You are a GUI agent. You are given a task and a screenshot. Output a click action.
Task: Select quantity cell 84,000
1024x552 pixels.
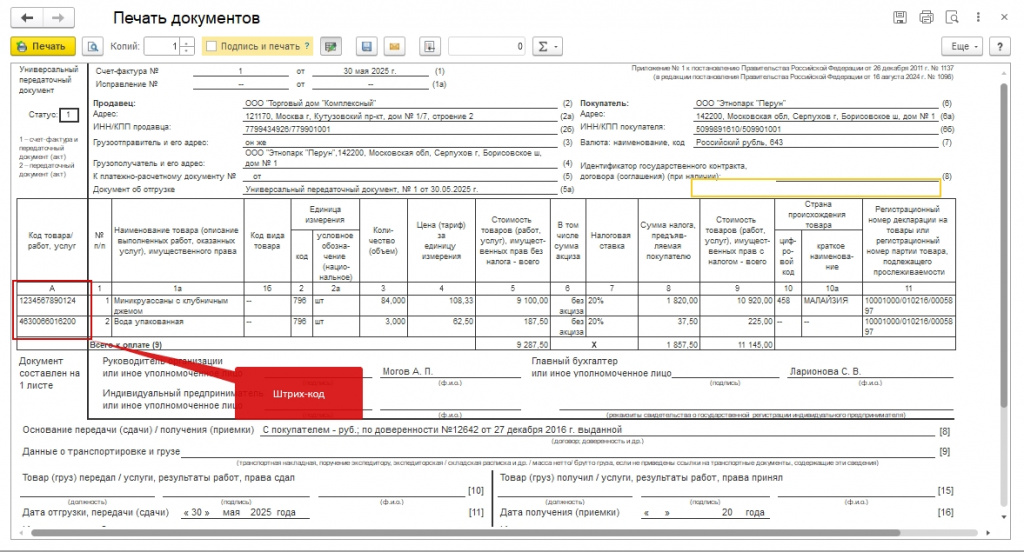(x=383, y=306)
